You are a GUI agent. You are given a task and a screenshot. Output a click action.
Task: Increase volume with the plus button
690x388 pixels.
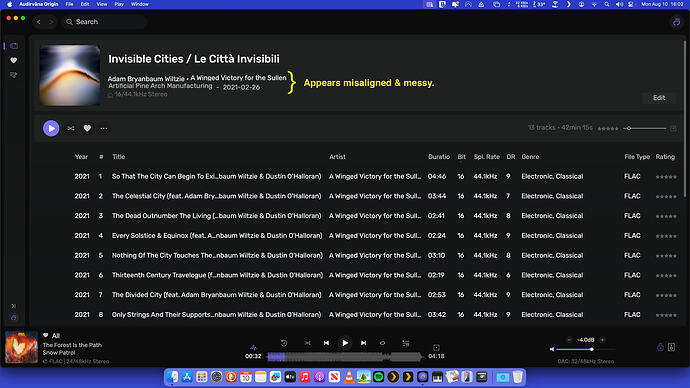pyautogui.click(x=602, y=340)
